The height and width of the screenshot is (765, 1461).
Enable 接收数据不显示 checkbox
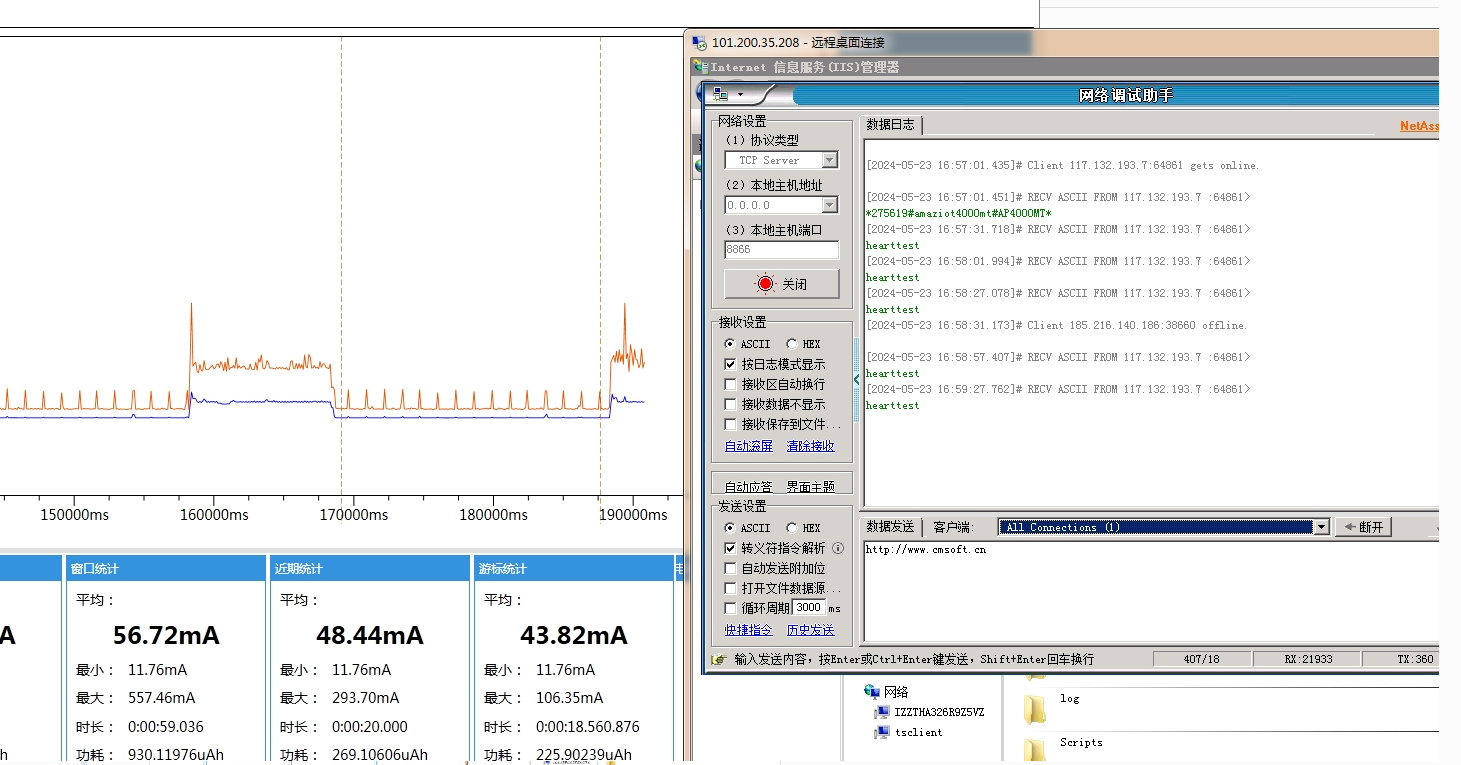[x=730, y=404]
